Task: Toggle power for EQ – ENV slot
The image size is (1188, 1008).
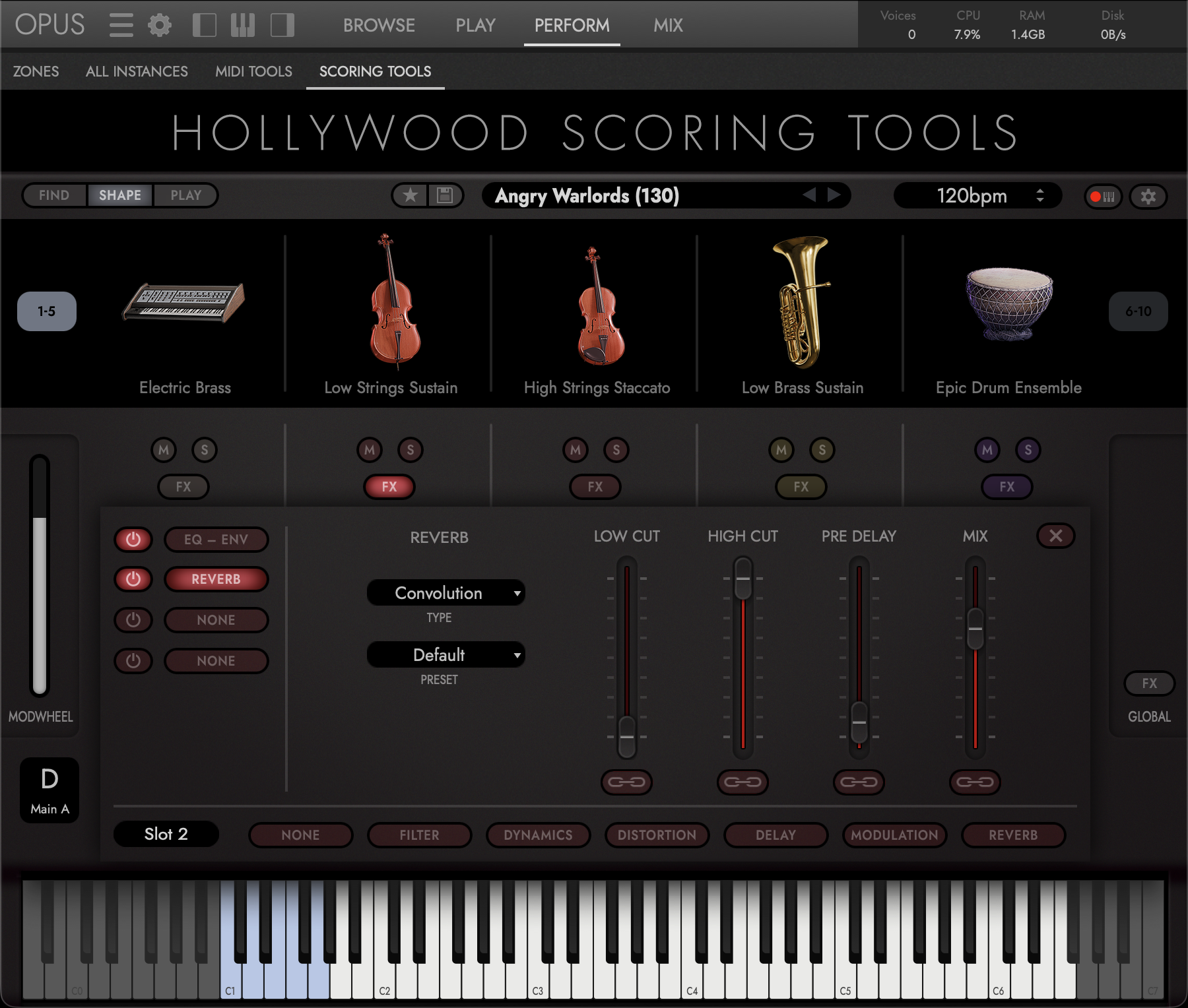Action: [x=133, y=540]
